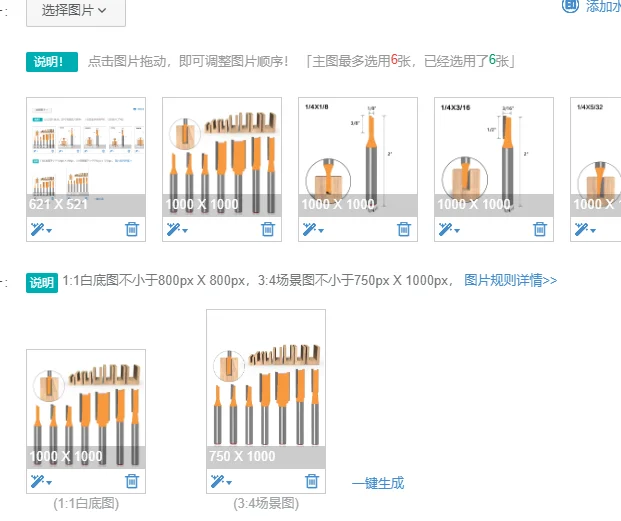Expand edit arrow on 1/4X1/8 image
The image size is (621, 521).
321,230
